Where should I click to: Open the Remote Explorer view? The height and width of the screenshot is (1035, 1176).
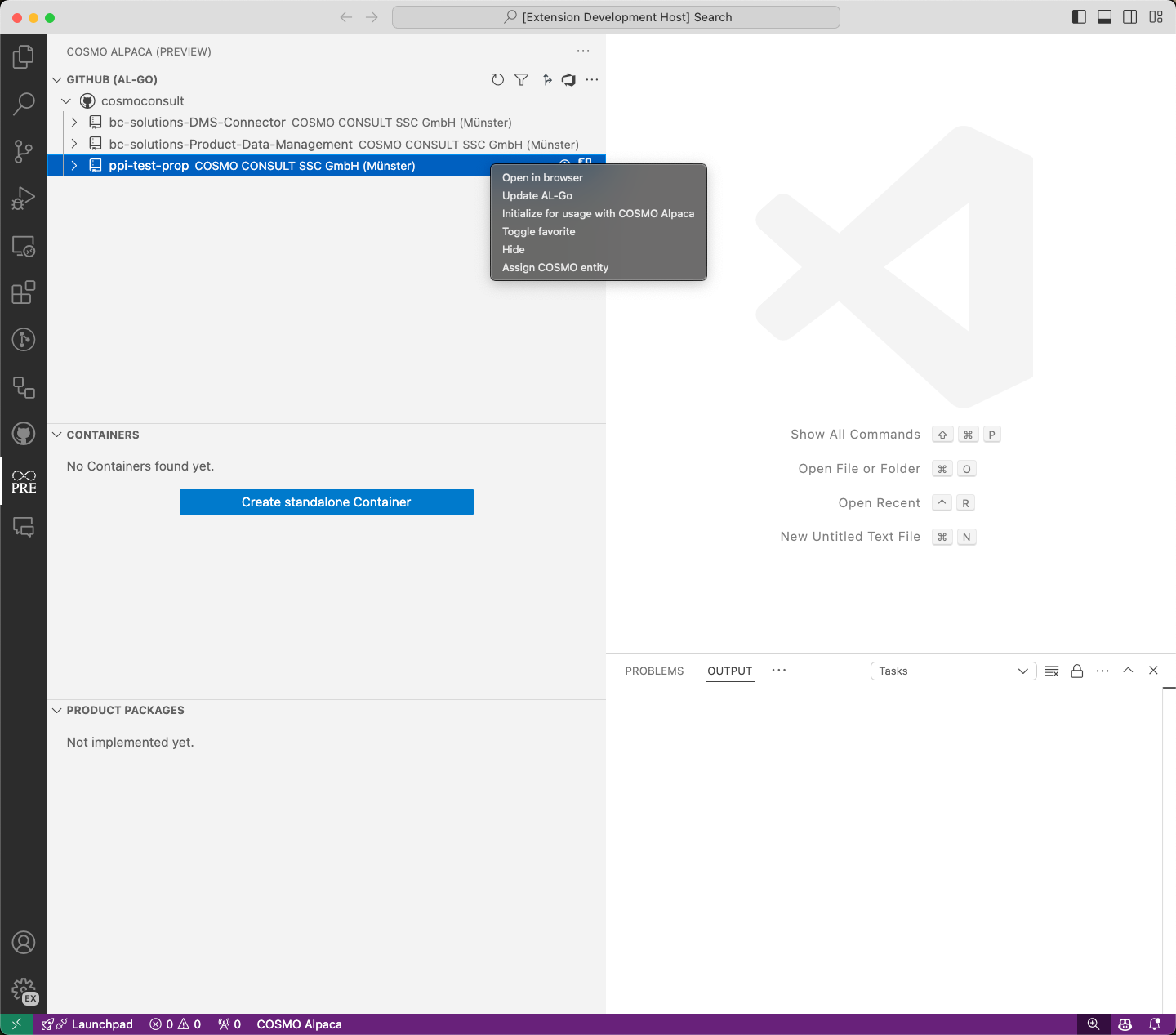coord(24,246)
